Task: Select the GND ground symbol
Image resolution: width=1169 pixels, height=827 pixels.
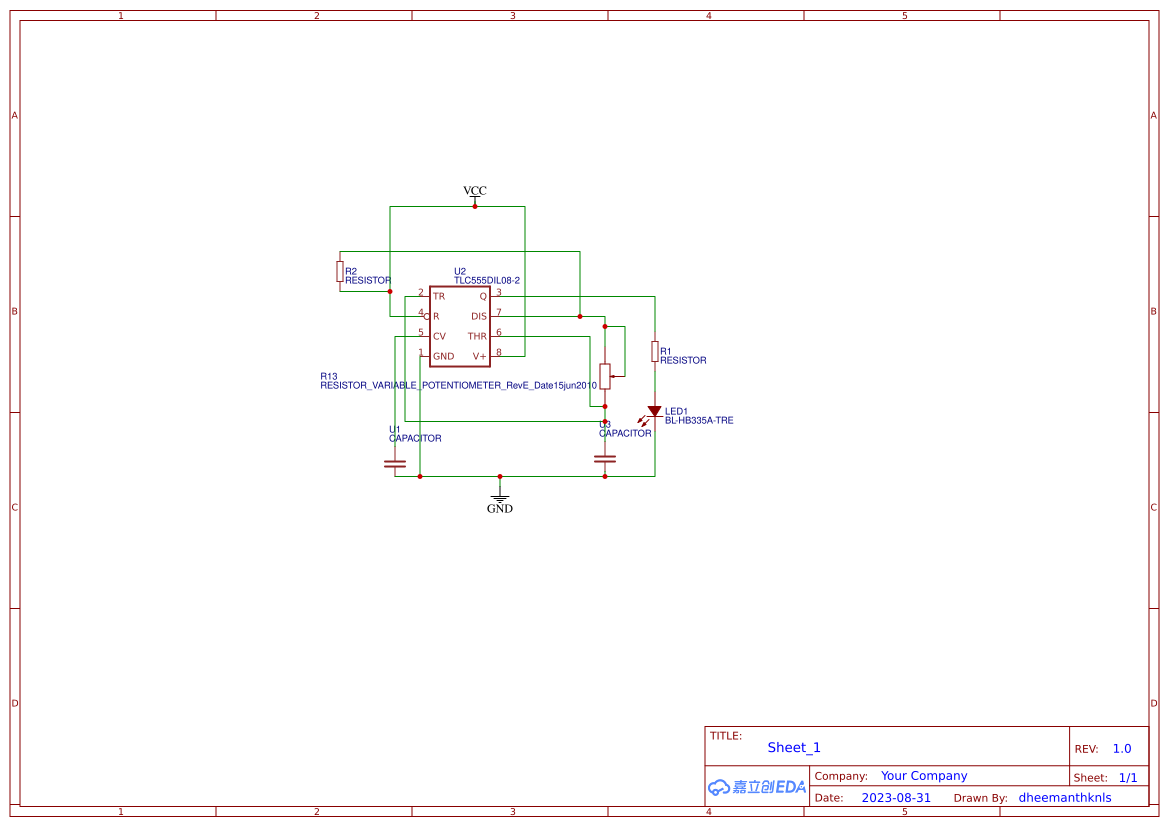Action: [499, 498]
